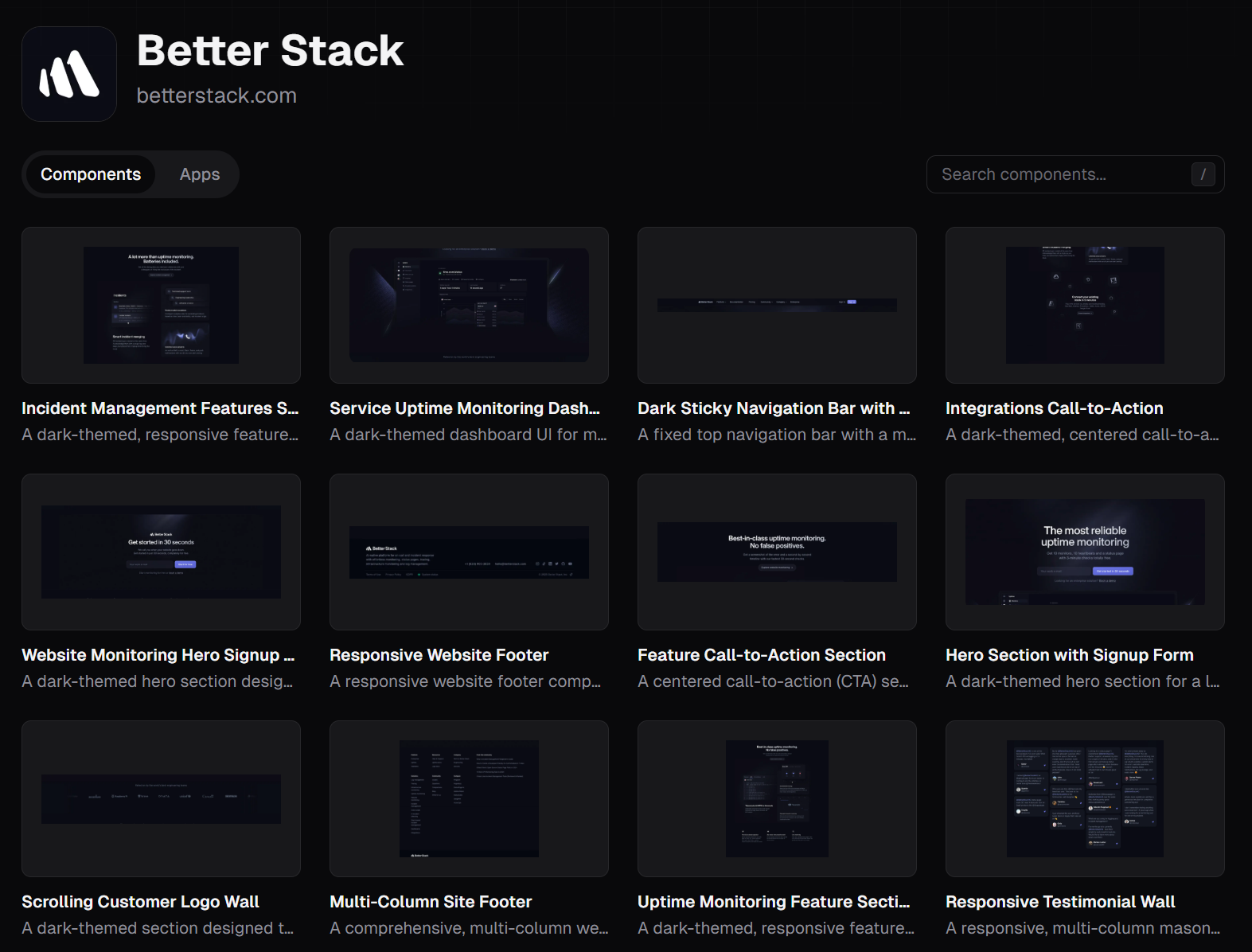
Task: Open Feature Call-to-Action Section thumbnail
Action: click(777, 552)
